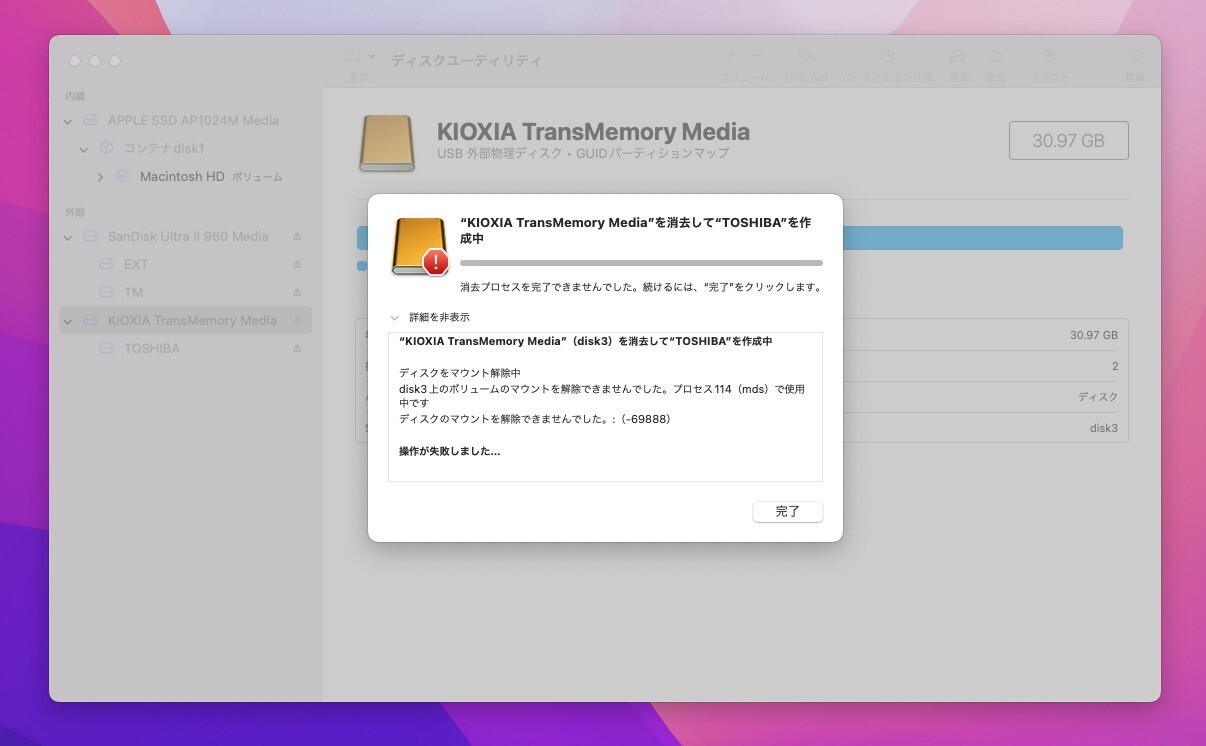1206x746 pixels.
Task: Click the erase log text area
Action: [605, 407]
